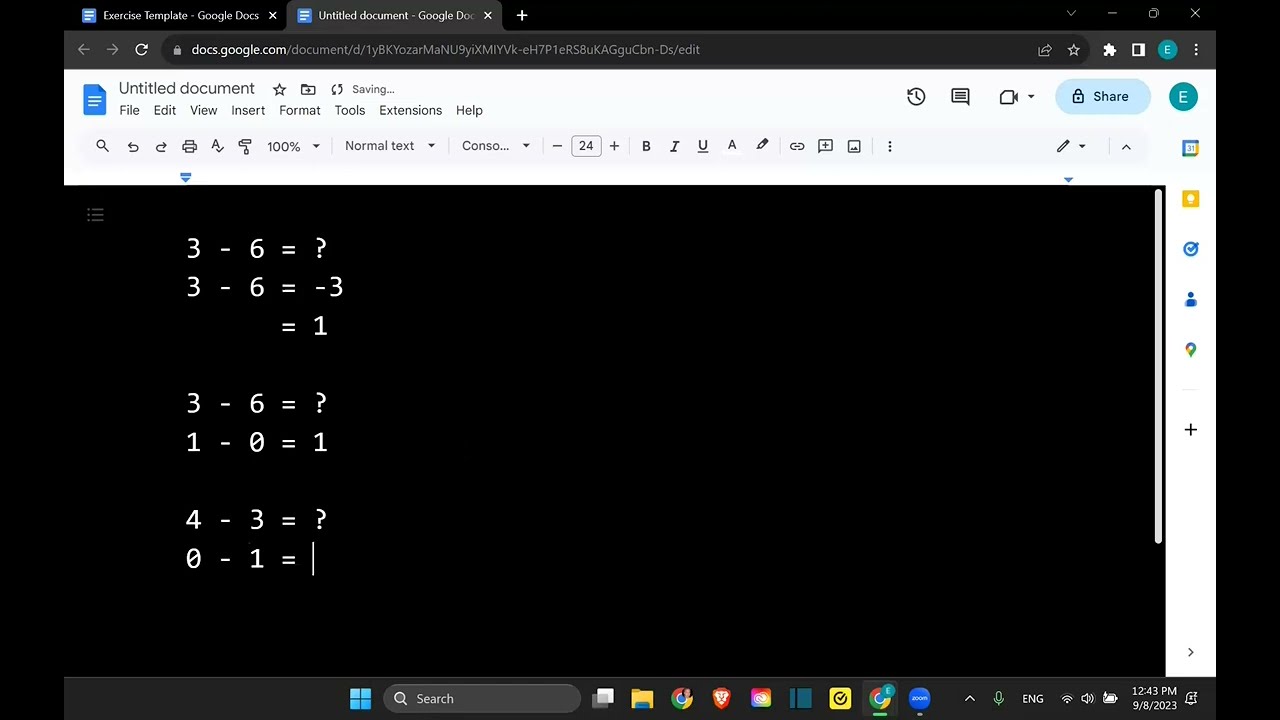Open the Consolas font dropdown
This screenshot has width=1280, height=720.
pos(496,146)
